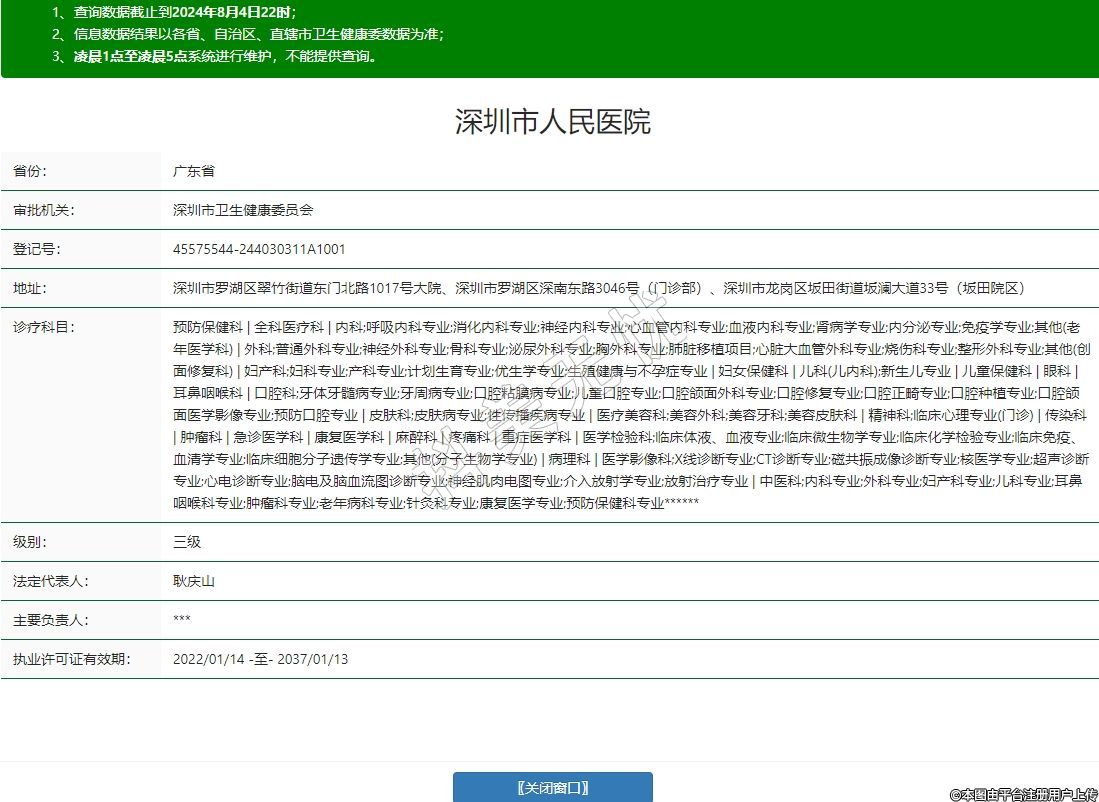This screenshot has width=1099, height=802.
Task: Select the 深圳市卫生健康委员会 value text
Action: click(x=243, y=210)
